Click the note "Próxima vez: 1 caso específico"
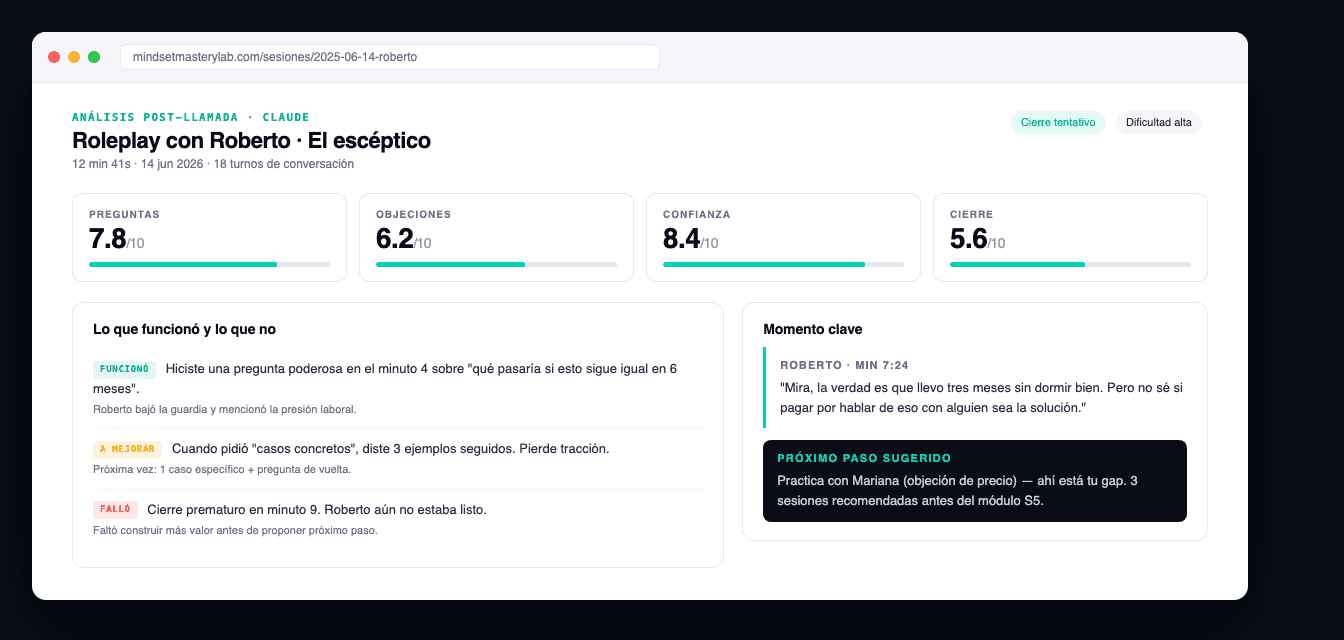1344x640 pixels. pos(222,469)
